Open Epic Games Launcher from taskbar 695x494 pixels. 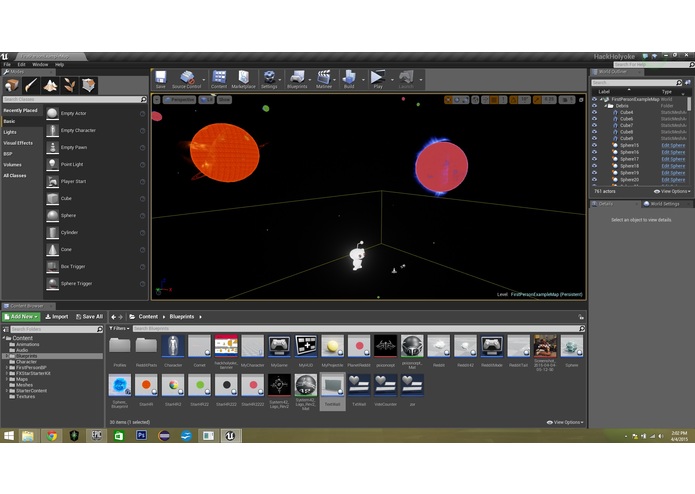(97, 436)
